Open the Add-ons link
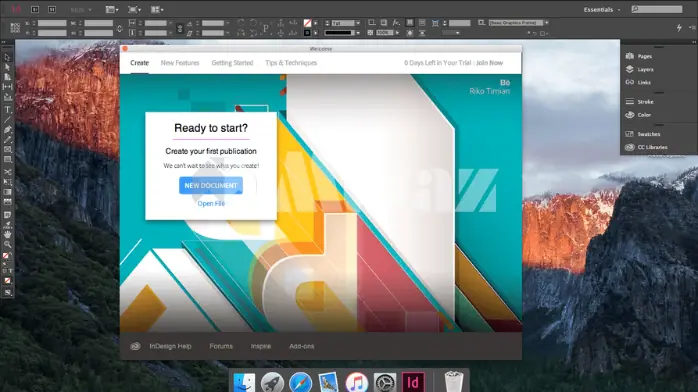Viewport: 698px width, 392px height. (302, 346)
